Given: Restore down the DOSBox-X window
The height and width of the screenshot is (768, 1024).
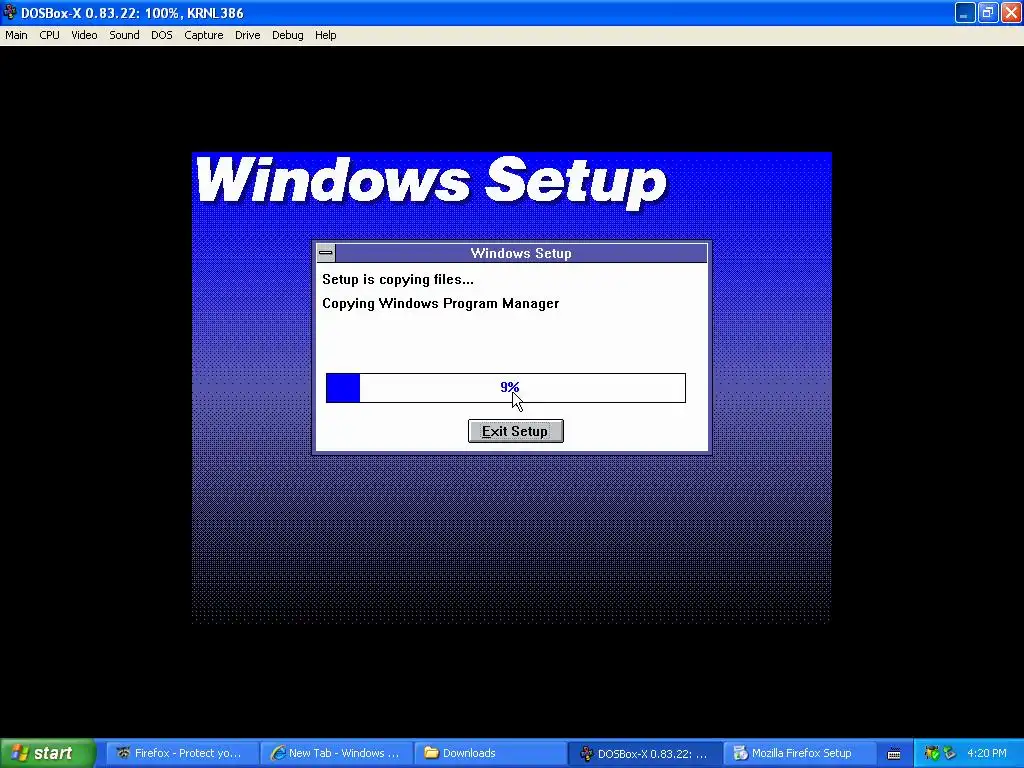Looking at the screenshot, I should pos(988,12).
